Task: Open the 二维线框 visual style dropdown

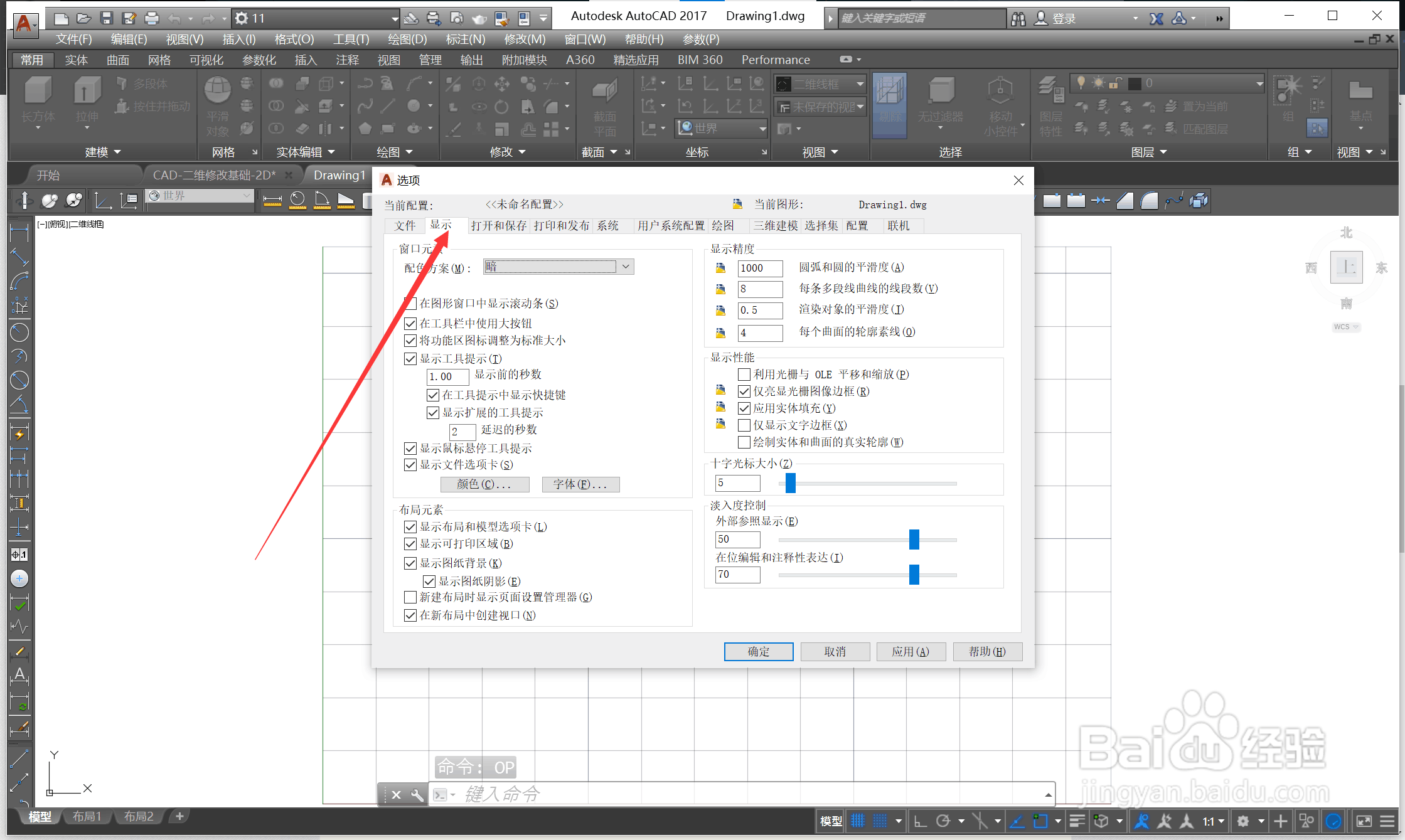Action: [x=820, y=84]
